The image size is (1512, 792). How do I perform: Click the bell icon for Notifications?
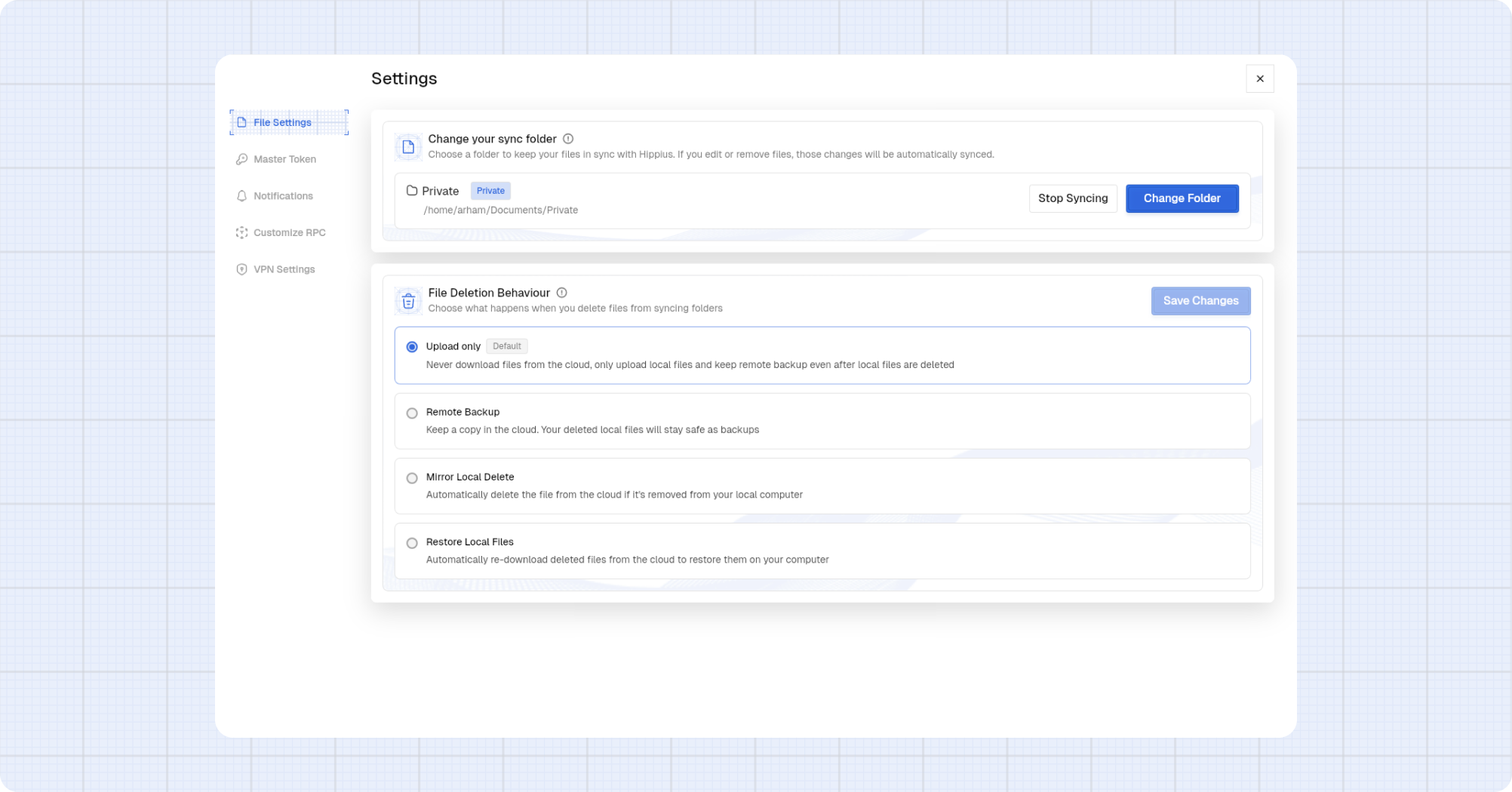click(241, 195)
